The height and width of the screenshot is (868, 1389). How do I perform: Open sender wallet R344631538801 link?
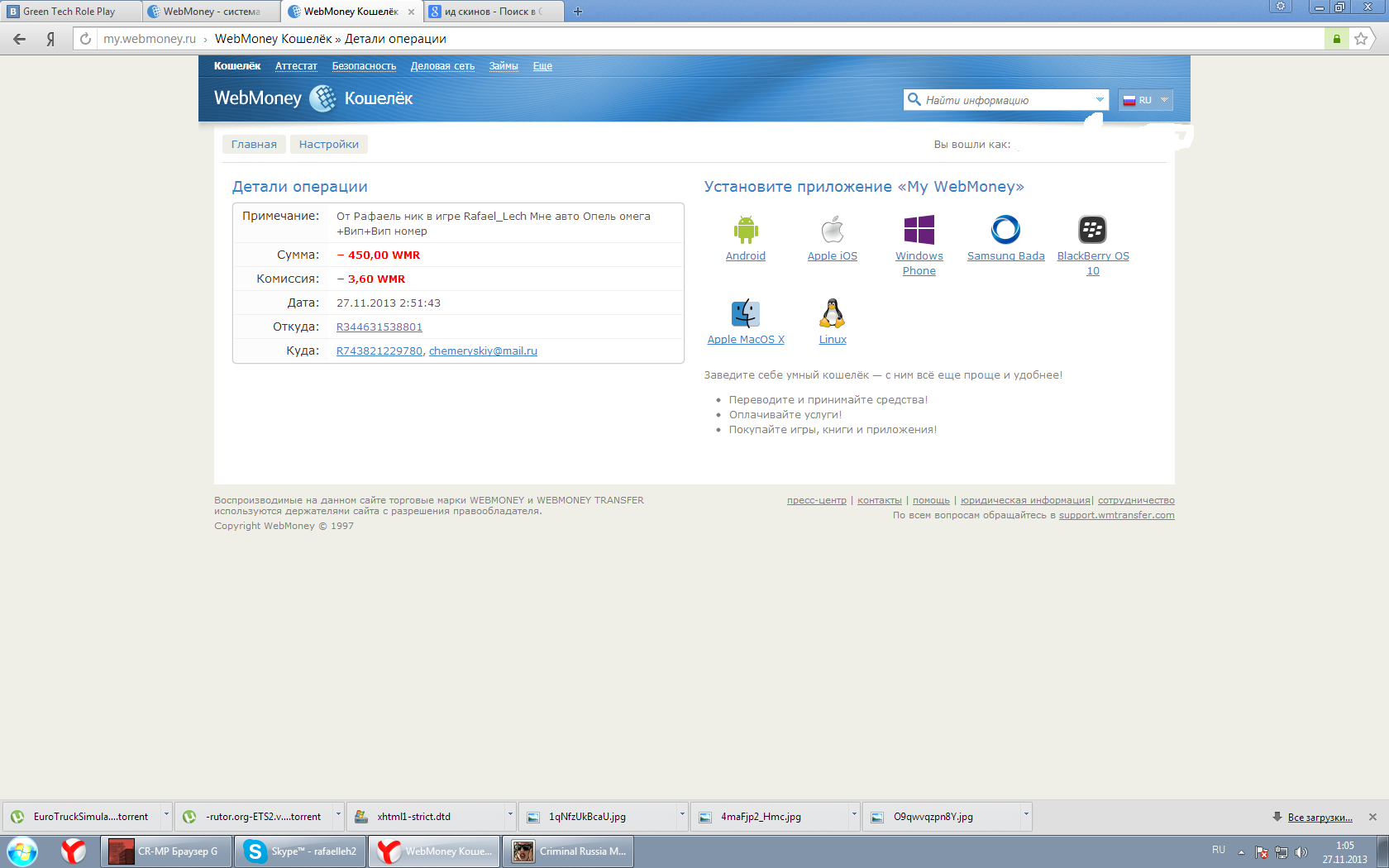(x=379, y=327)
